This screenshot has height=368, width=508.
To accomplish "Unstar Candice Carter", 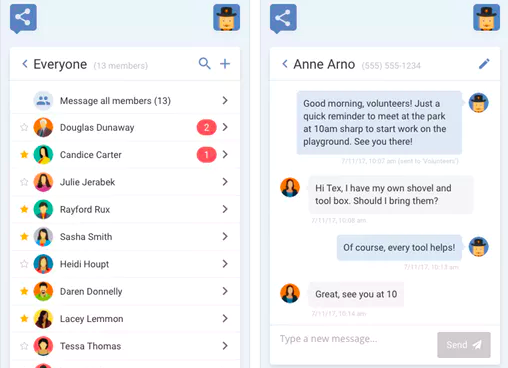I will pos(24,154).
